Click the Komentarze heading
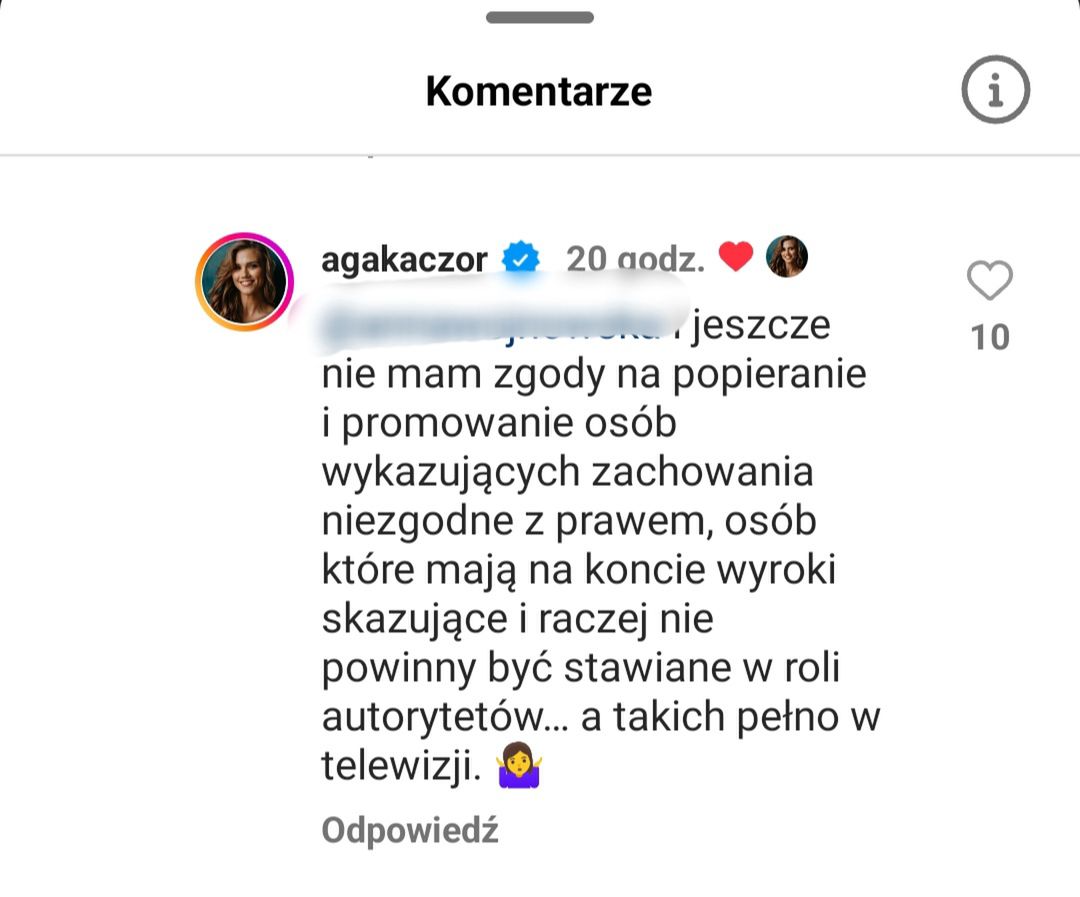Screen dimensions: 1080x897 pyautogui.click(x=539, y=91)
